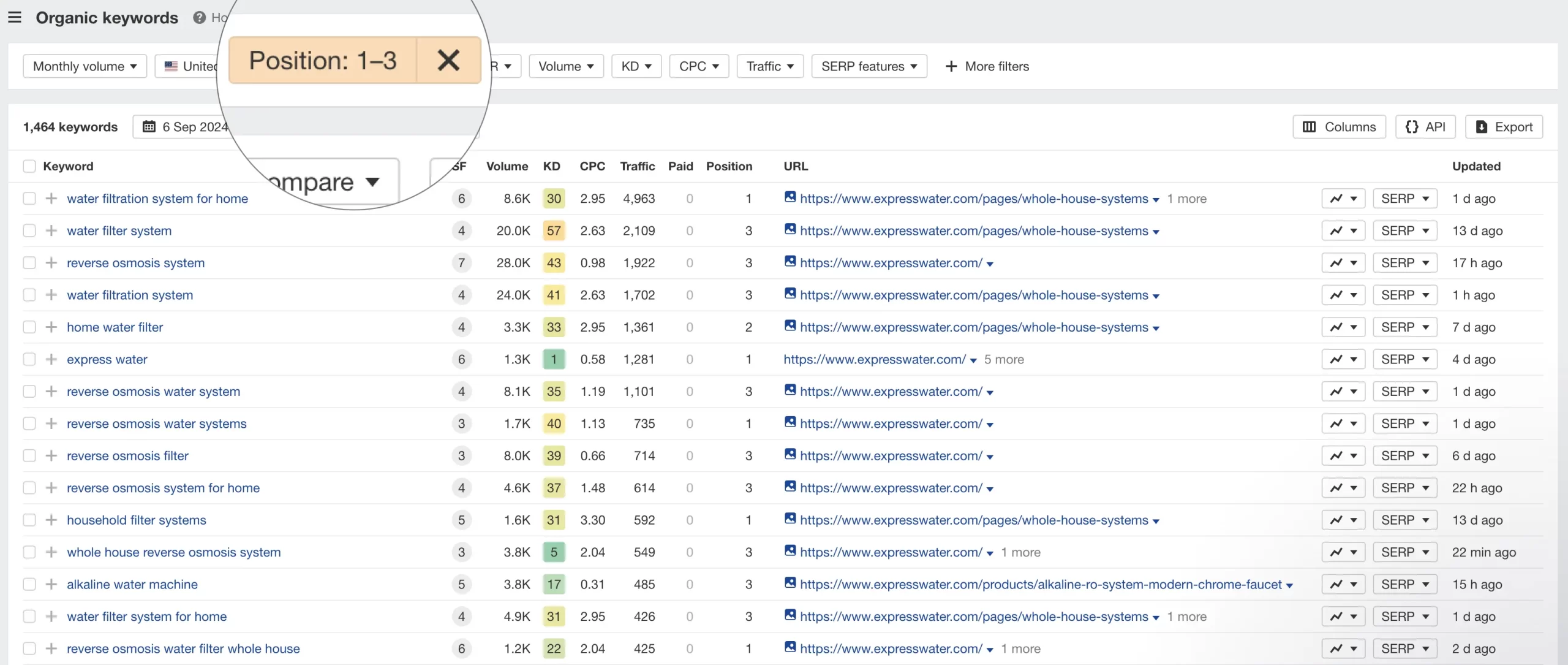Check the 'whole house reverse osmosis system' checkbox
The image size is (1568, 665).
[29, 552]
